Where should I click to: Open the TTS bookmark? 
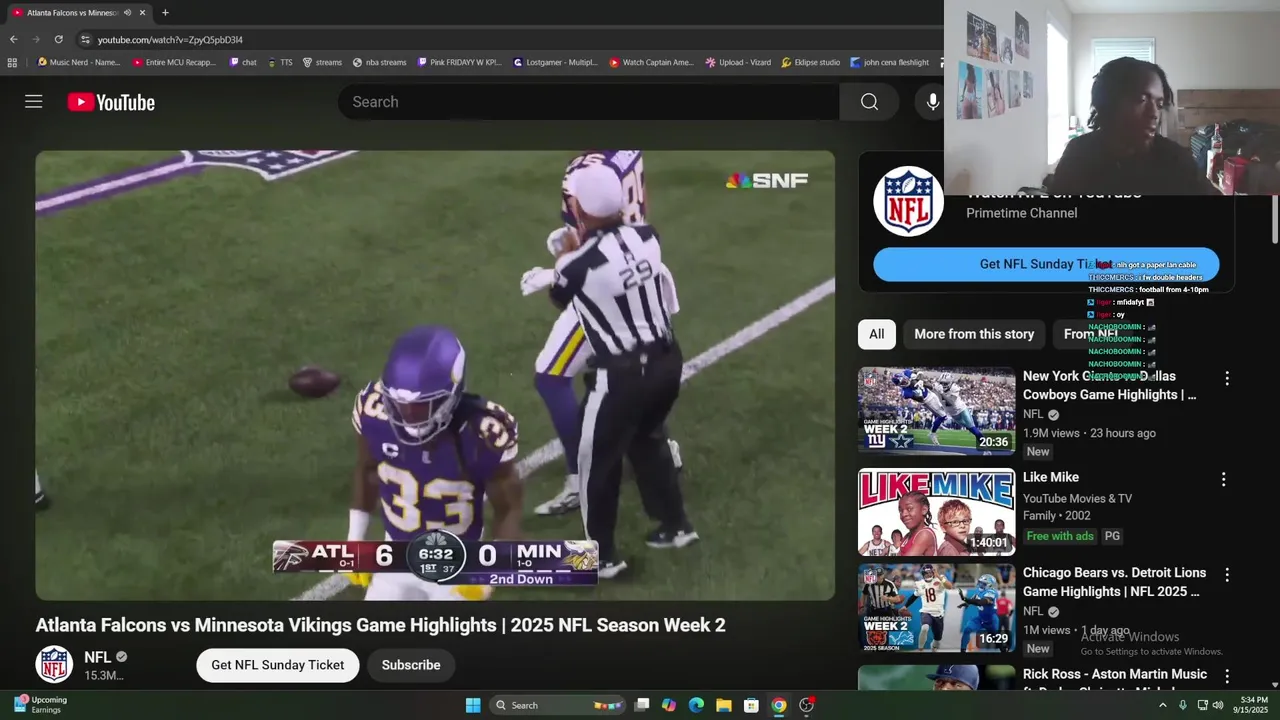point(280,62)
